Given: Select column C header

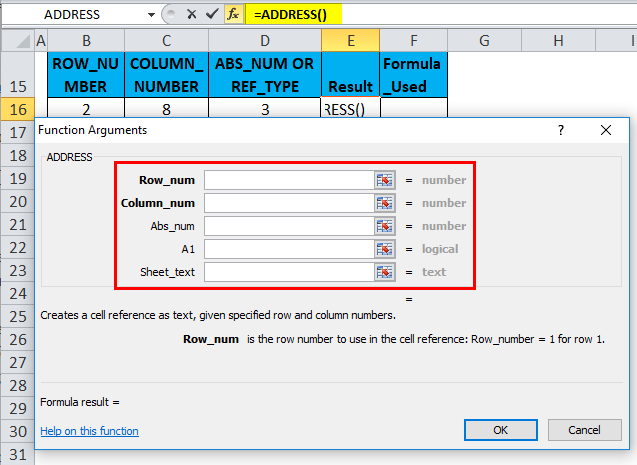Looking at the screenshot, I should click(x=167, y=41).
